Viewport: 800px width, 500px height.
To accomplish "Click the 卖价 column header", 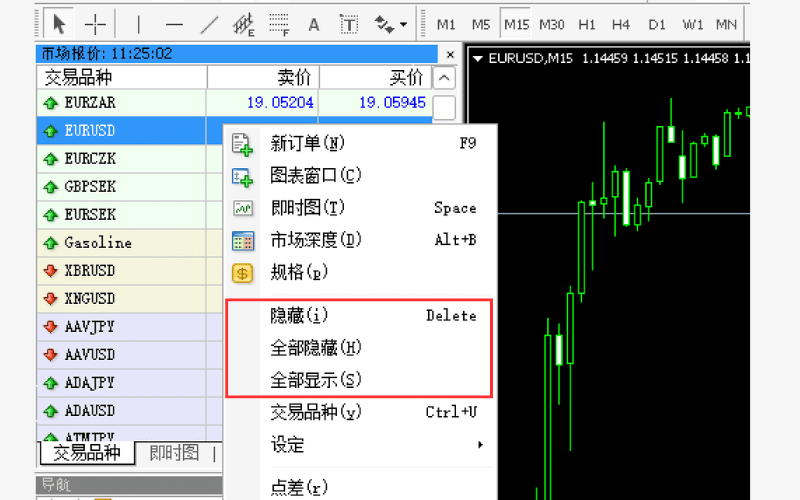I will pyautogui.click(x=263, y=78).
